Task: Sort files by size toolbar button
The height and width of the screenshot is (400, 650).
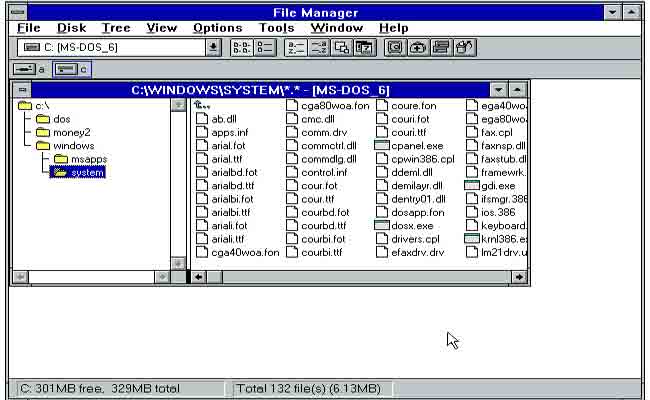Action: pos(342,48)
